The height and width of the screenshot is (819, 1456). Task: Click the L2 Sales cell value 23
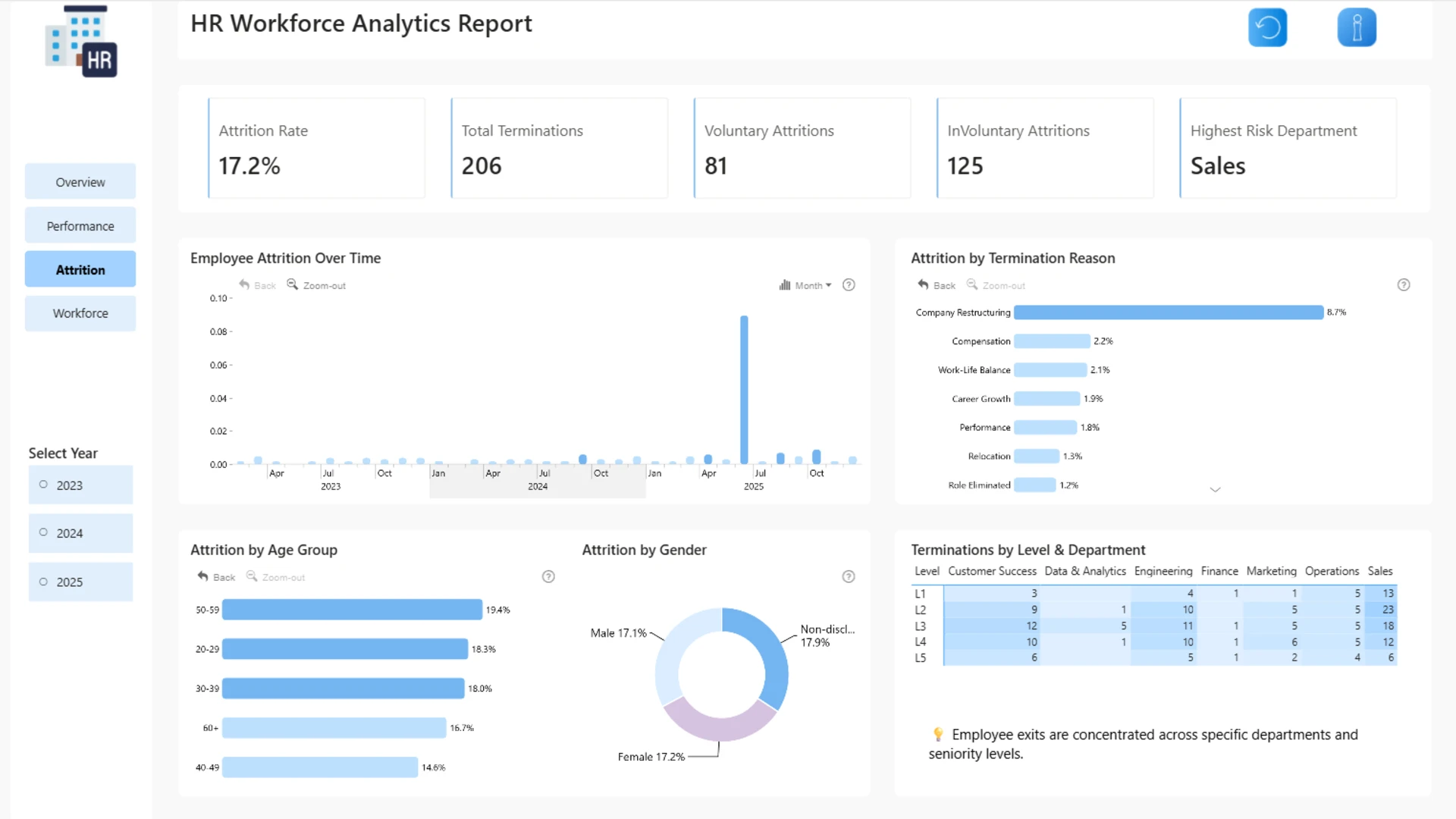pos(1381,610)
